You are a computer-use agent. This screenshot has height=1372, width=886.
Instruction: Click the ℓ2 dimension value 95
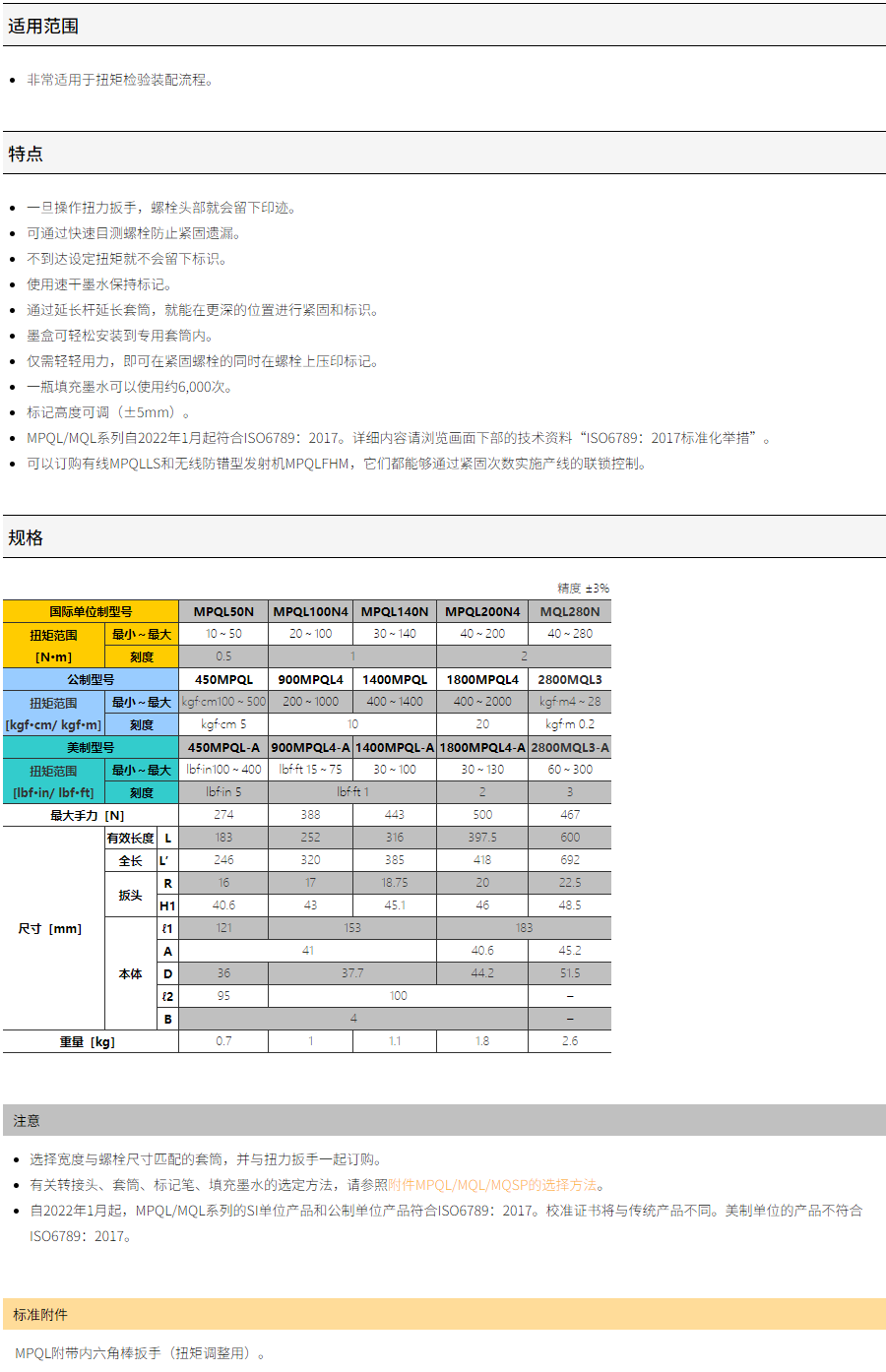tap(223, 996)
